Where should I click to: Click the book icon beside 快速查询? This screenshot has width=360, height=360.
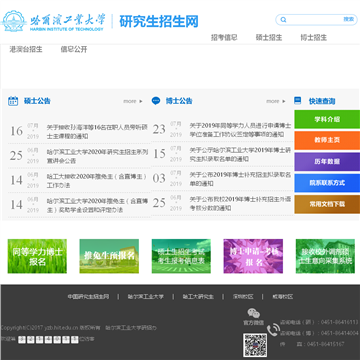click(298, 101)
